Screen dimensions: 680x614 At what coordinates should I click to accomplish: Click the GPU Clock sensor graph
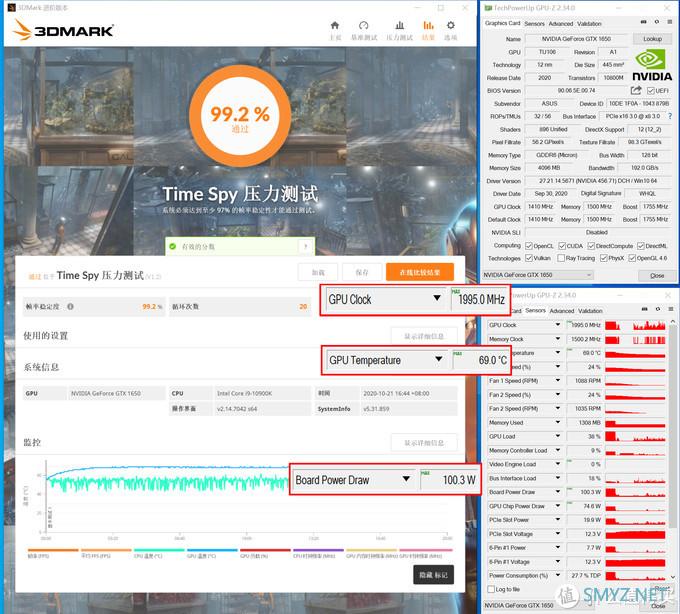click(x=635, y=325)
